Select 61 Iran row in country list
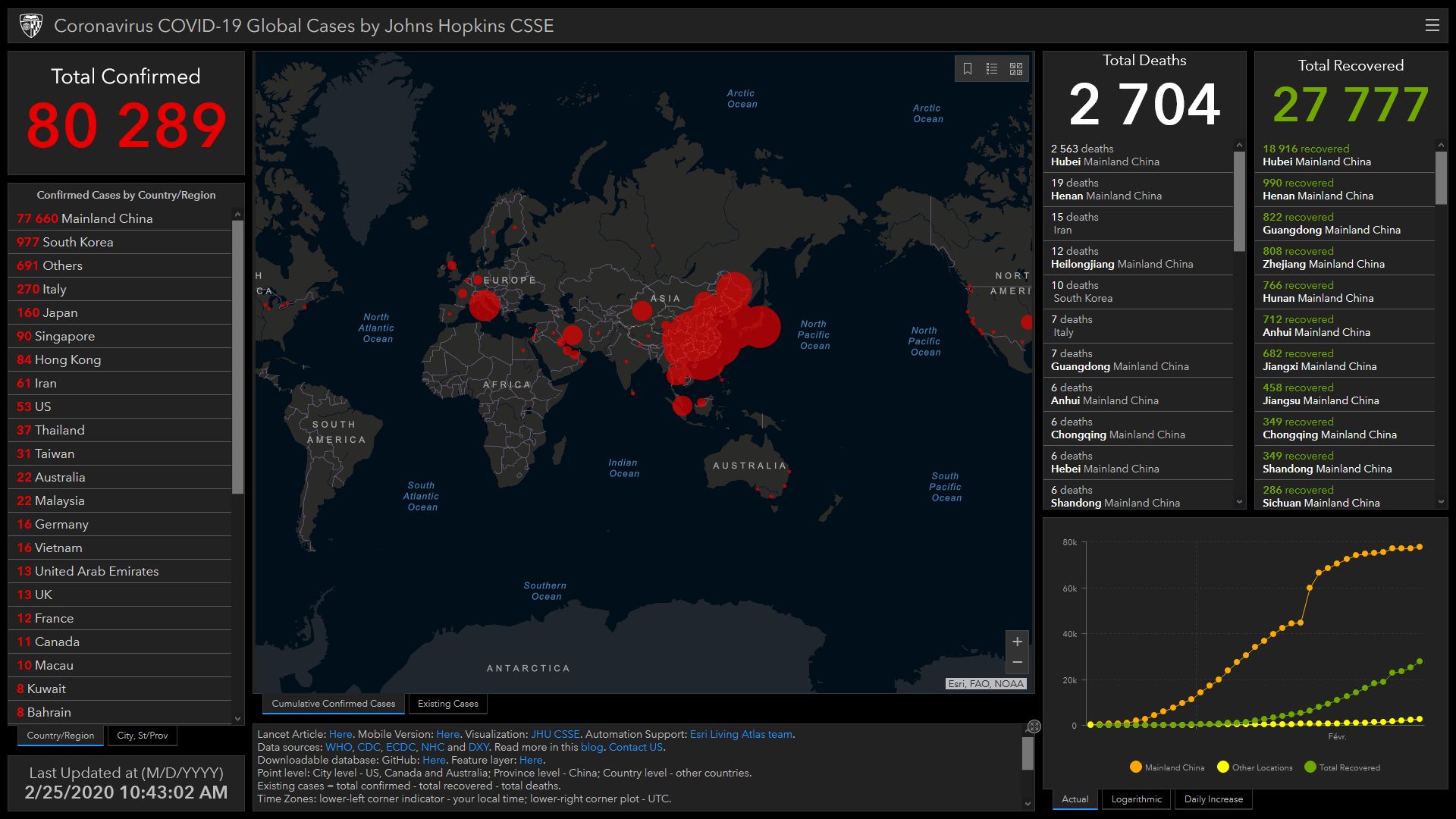The image size is (1456, 819). click(x=120, y=383)
